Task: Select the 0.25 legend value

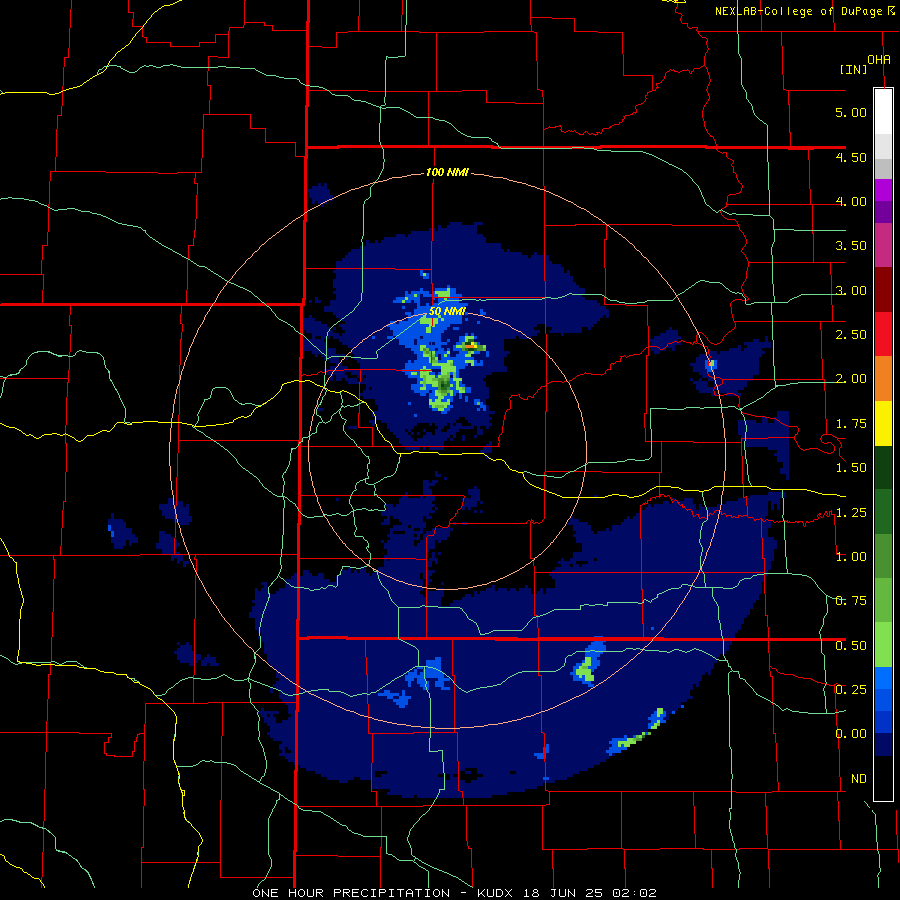Action: [851, 689]
